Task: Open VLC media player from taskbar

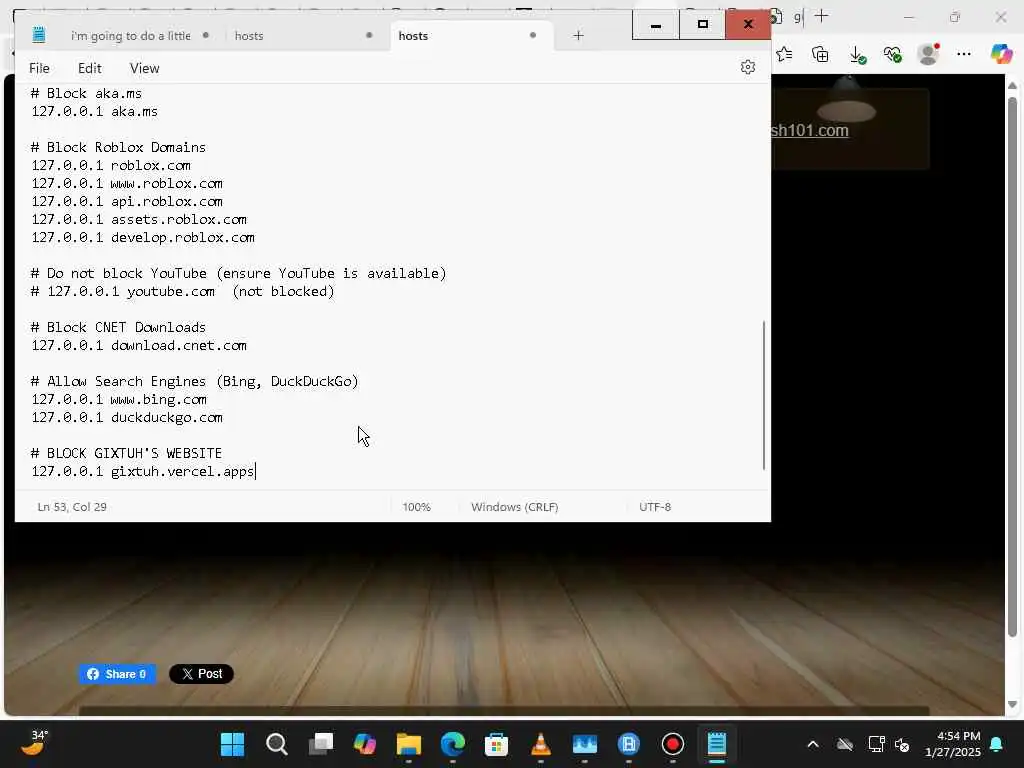Action: [541, 744]
